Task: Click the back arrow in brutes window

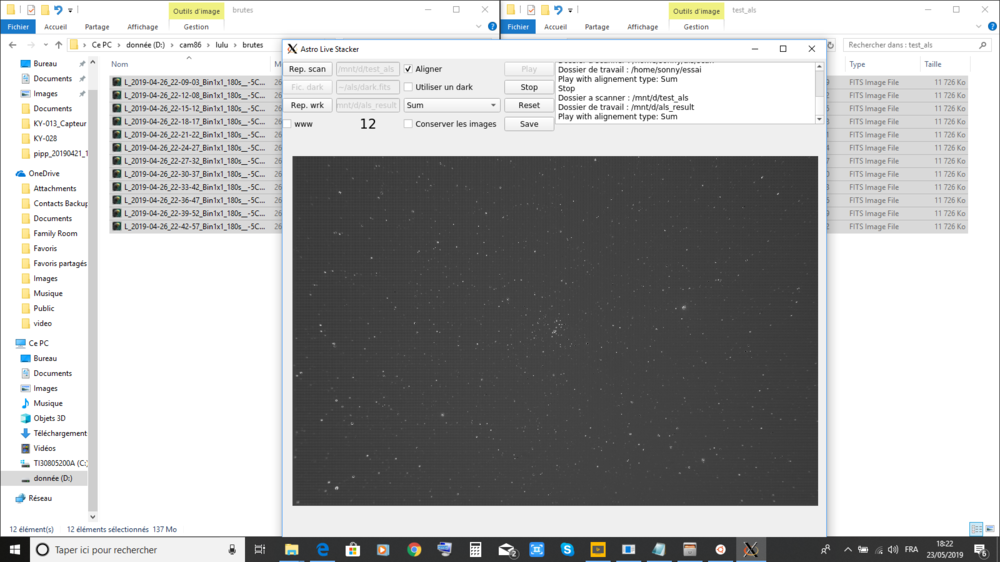Action: point(13,45)
